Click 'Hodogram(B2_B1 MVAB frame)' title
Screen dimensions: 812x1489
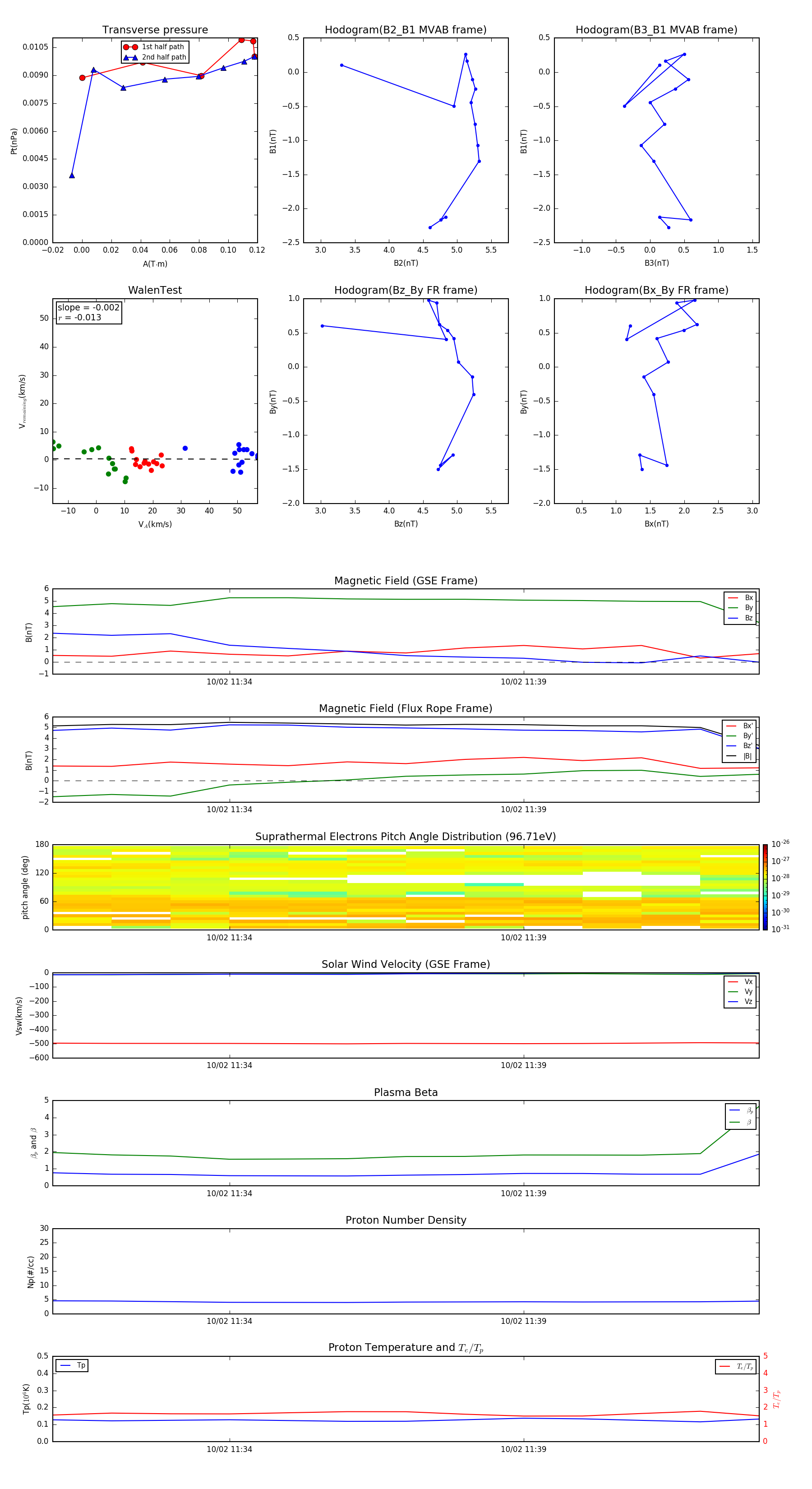(x=406, y=30)
